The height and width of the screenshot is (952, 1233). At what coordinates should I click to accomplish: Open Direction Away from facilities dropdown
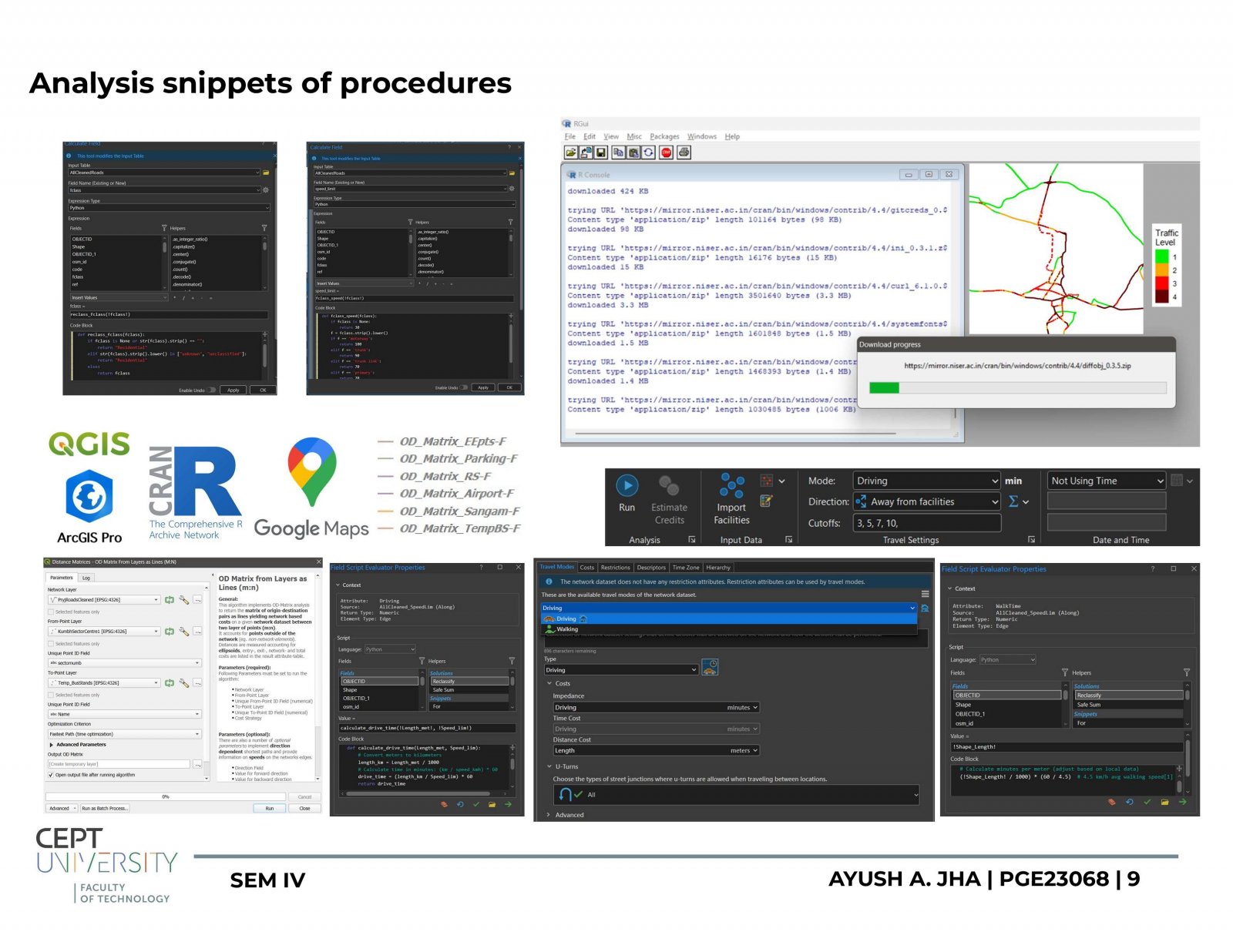click(926, 501)
